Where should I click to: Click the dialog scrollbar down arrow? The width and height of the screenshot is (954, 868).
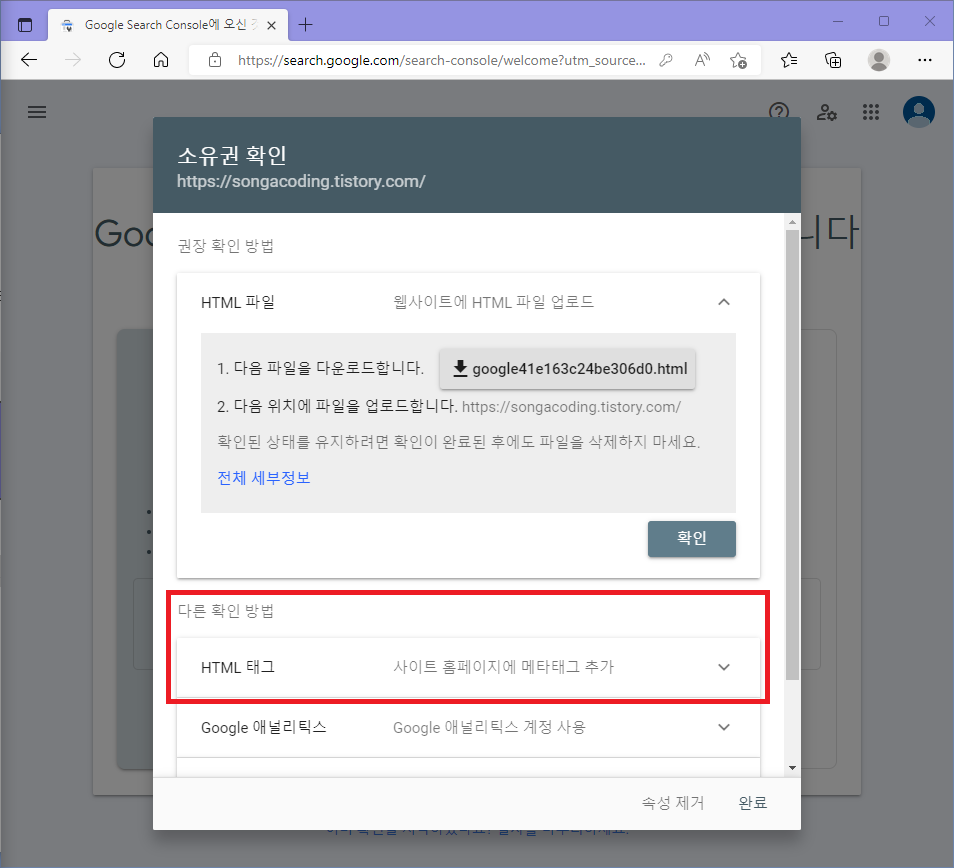pyautogui.click(x=792, y=768)
